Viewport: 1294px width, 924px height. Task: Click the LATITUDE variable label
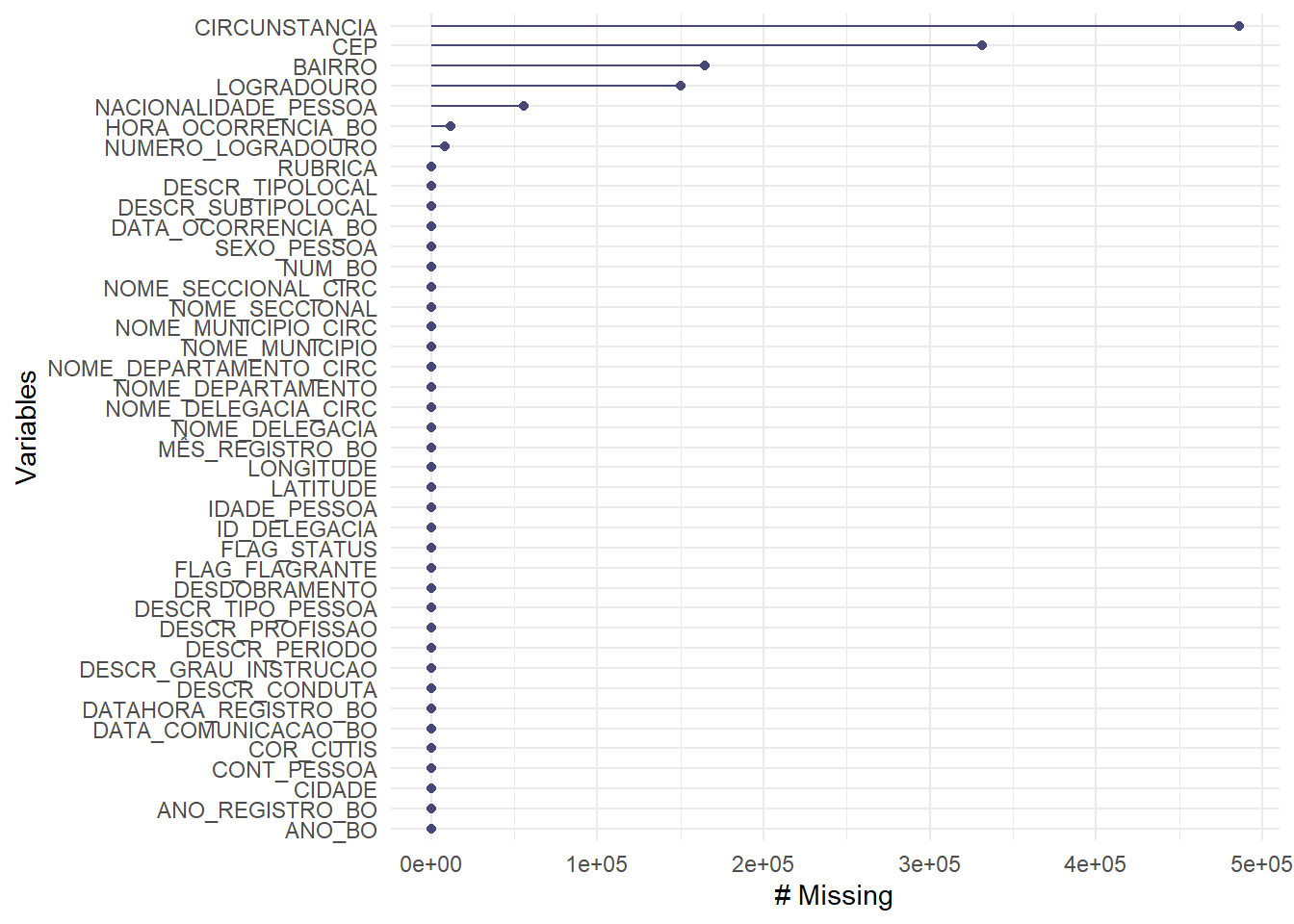[x=323, y=489]
